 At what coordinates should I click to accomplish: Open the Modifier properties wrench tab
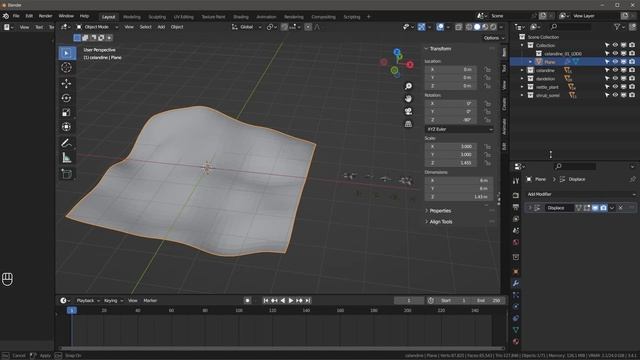pos(516,283)
